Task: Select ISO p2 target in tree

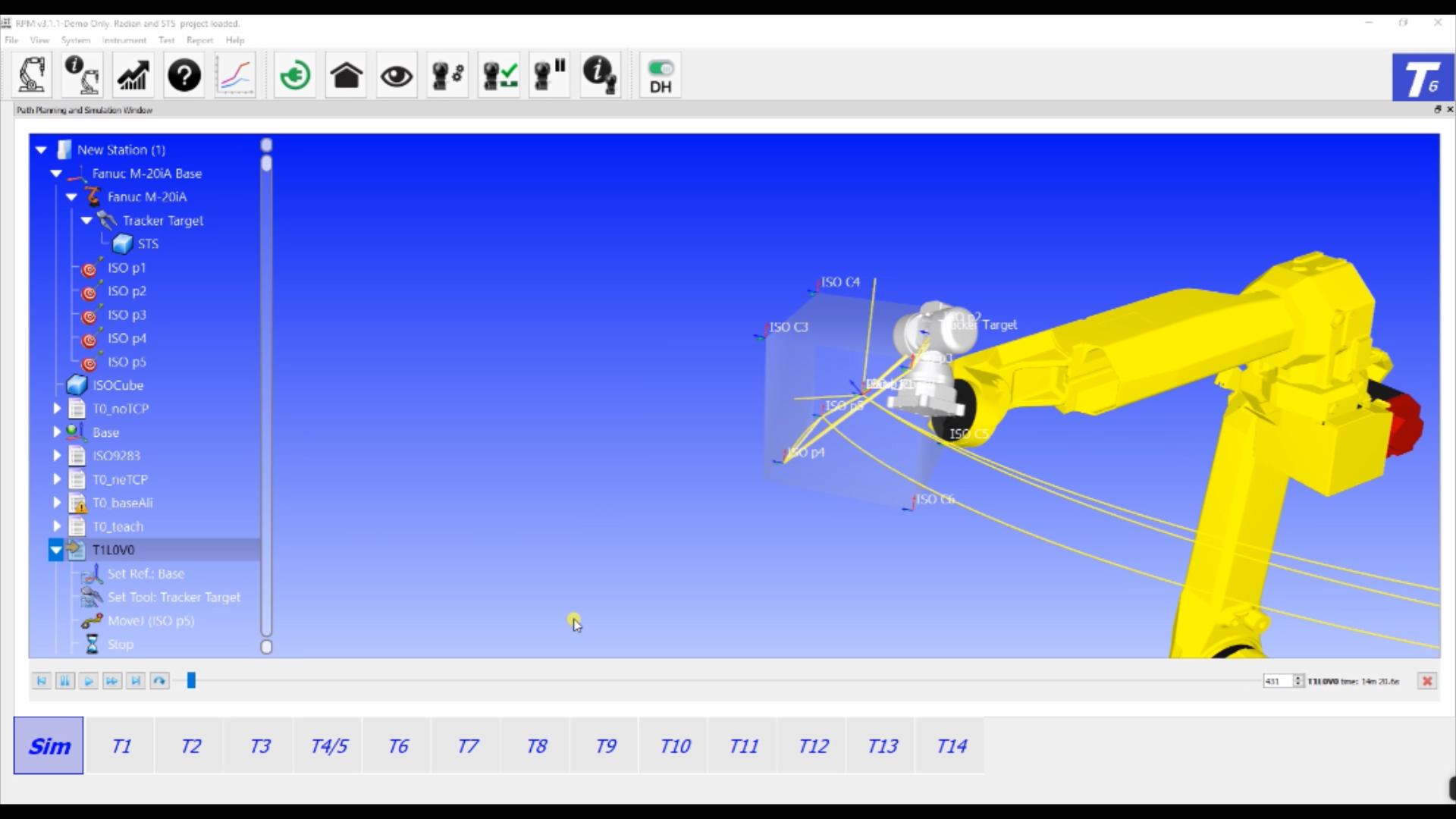Action: pyautogui.click(x=127, y=291)
